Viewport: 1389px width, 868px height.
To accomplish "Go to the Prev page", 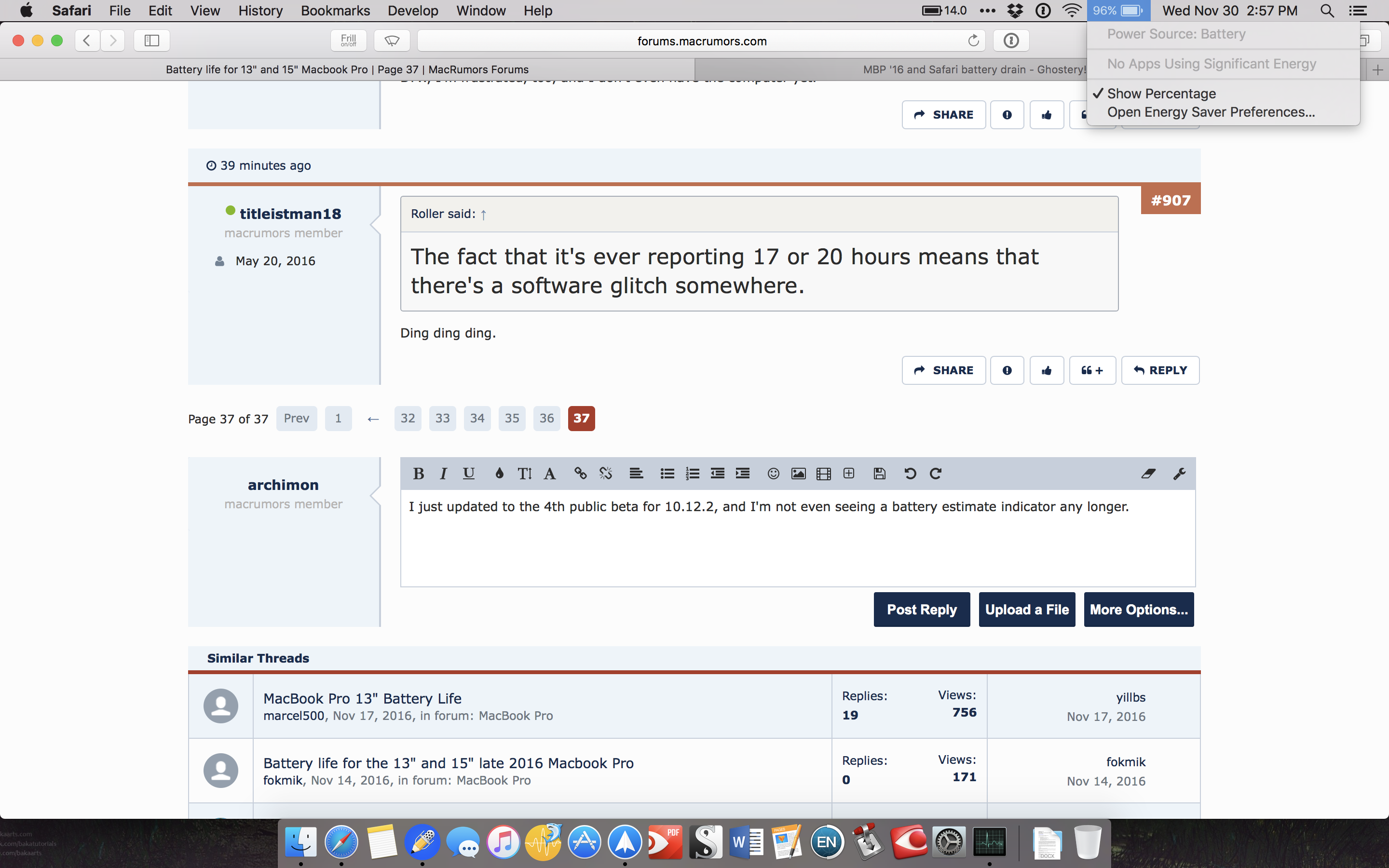I will [296, 419].
